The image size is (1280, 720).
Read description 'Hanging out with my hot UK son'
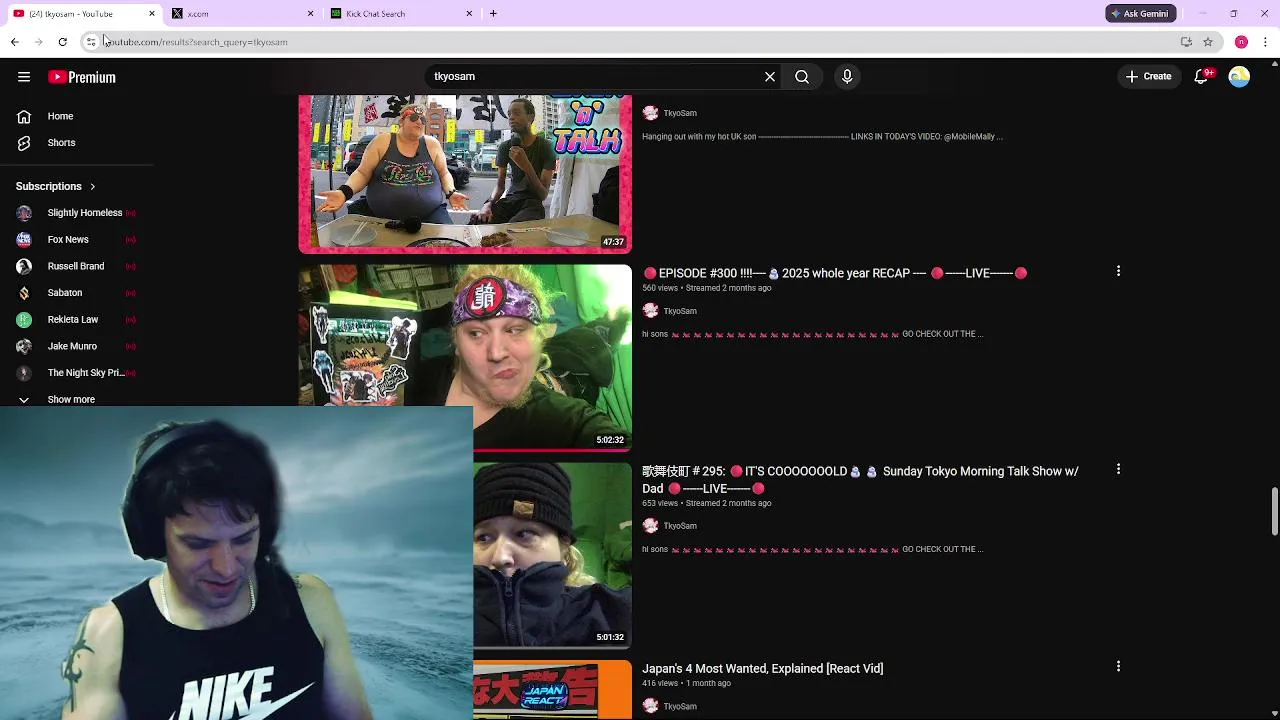[822, 137]
